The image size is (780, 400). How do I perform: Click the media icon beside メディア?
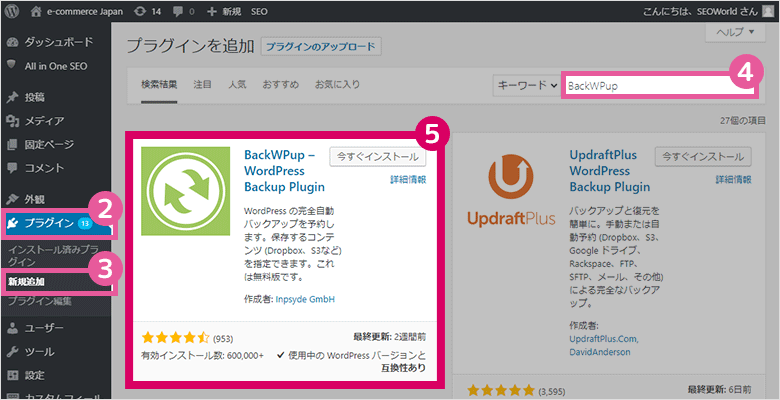tap(13, 121)
